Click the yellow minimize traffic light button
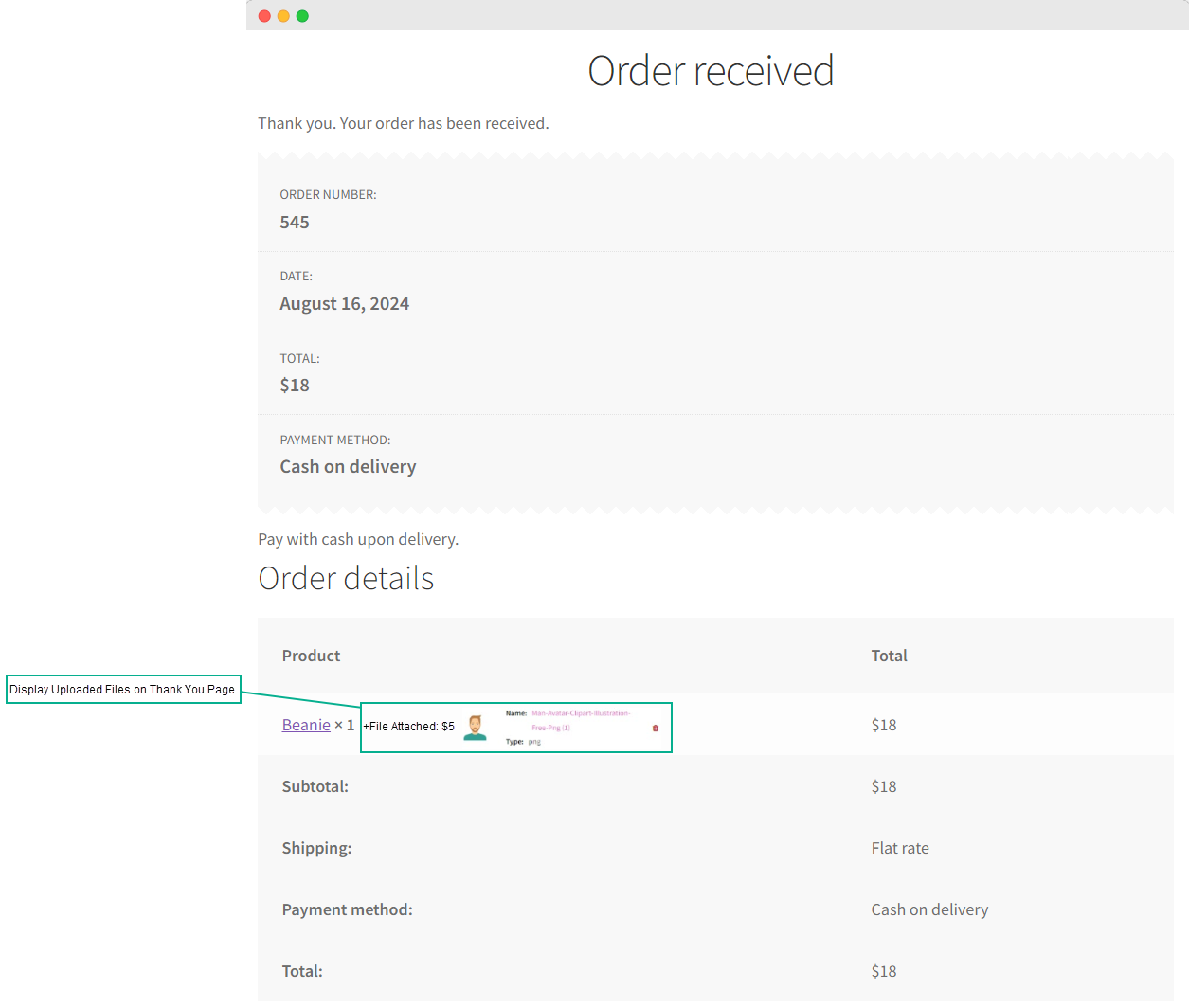The width and height of the screenshot is (1189, 1008). click(282, 15)
